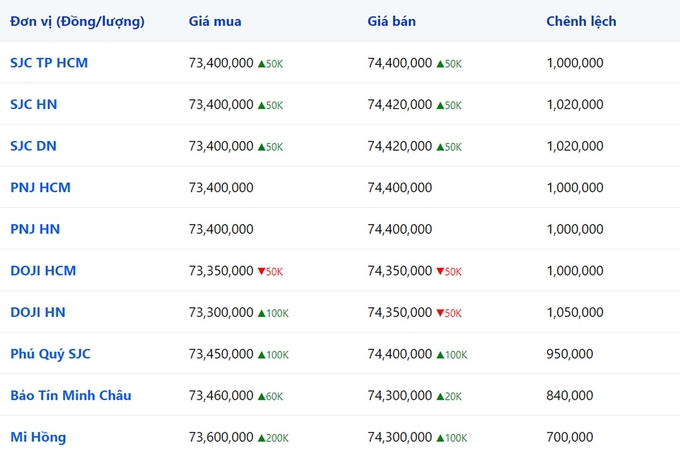Image resolution: width=680 pixels, height=456 pixels.
Task: Select Phú Quý SJC buy price 73,450,000
Action: click(221, 354)
